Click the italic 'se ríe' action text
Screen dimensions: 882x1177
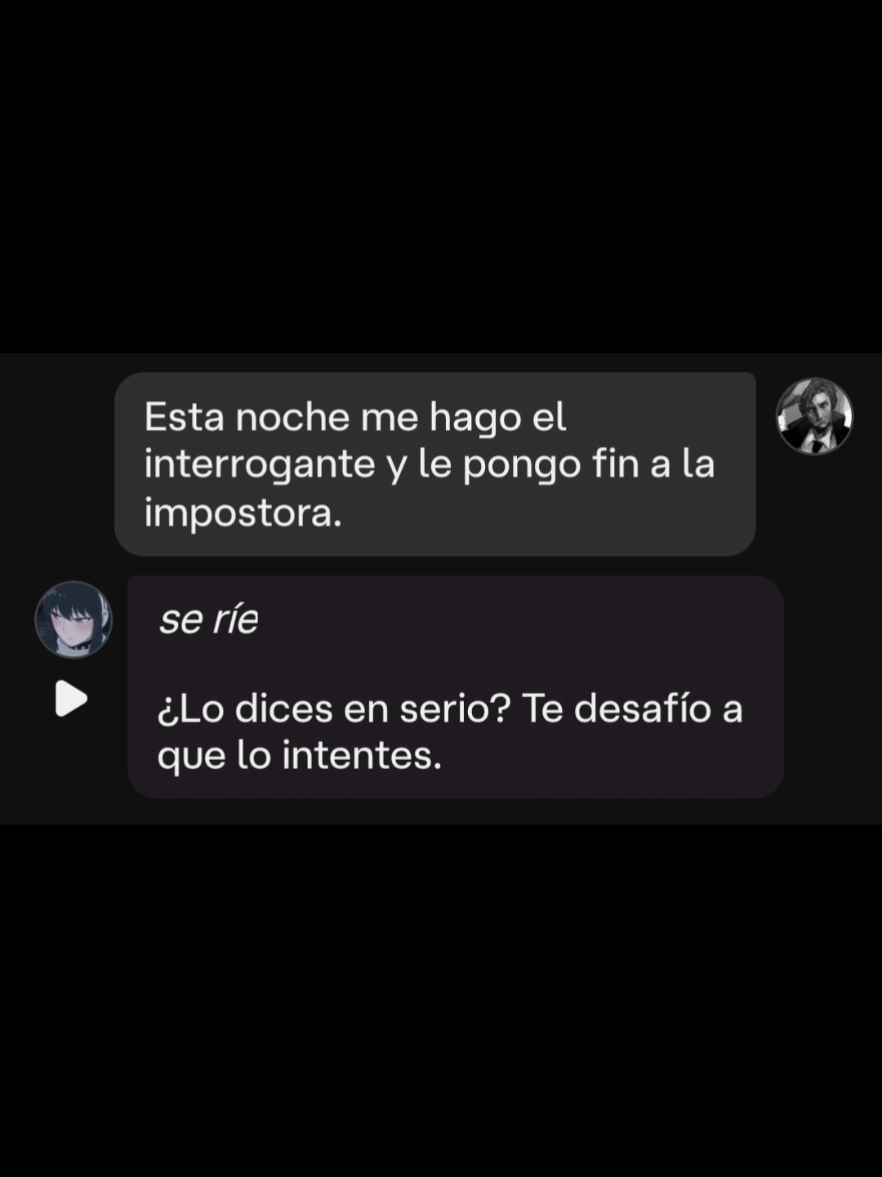pyautogui.click(x=209, y=620)
